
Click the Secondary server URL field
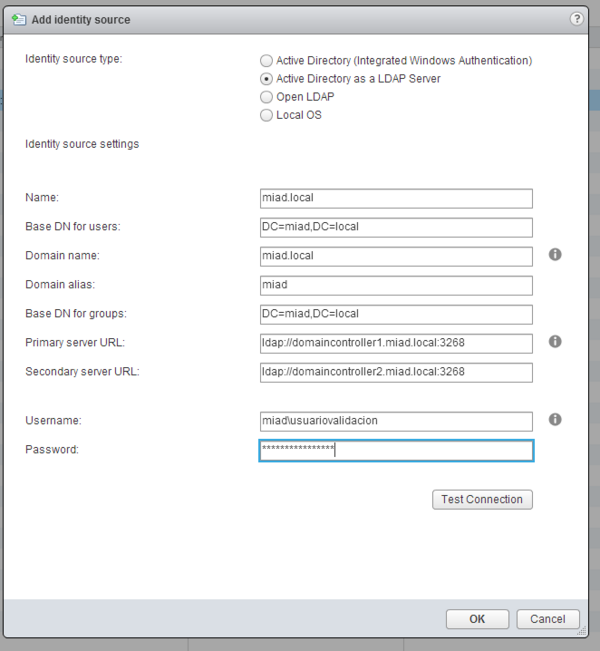395,372
